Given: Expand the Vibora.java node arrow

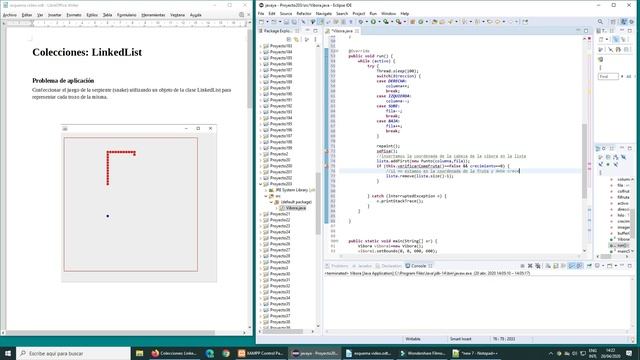Looking at the screenshot, I should click(277, 208).
